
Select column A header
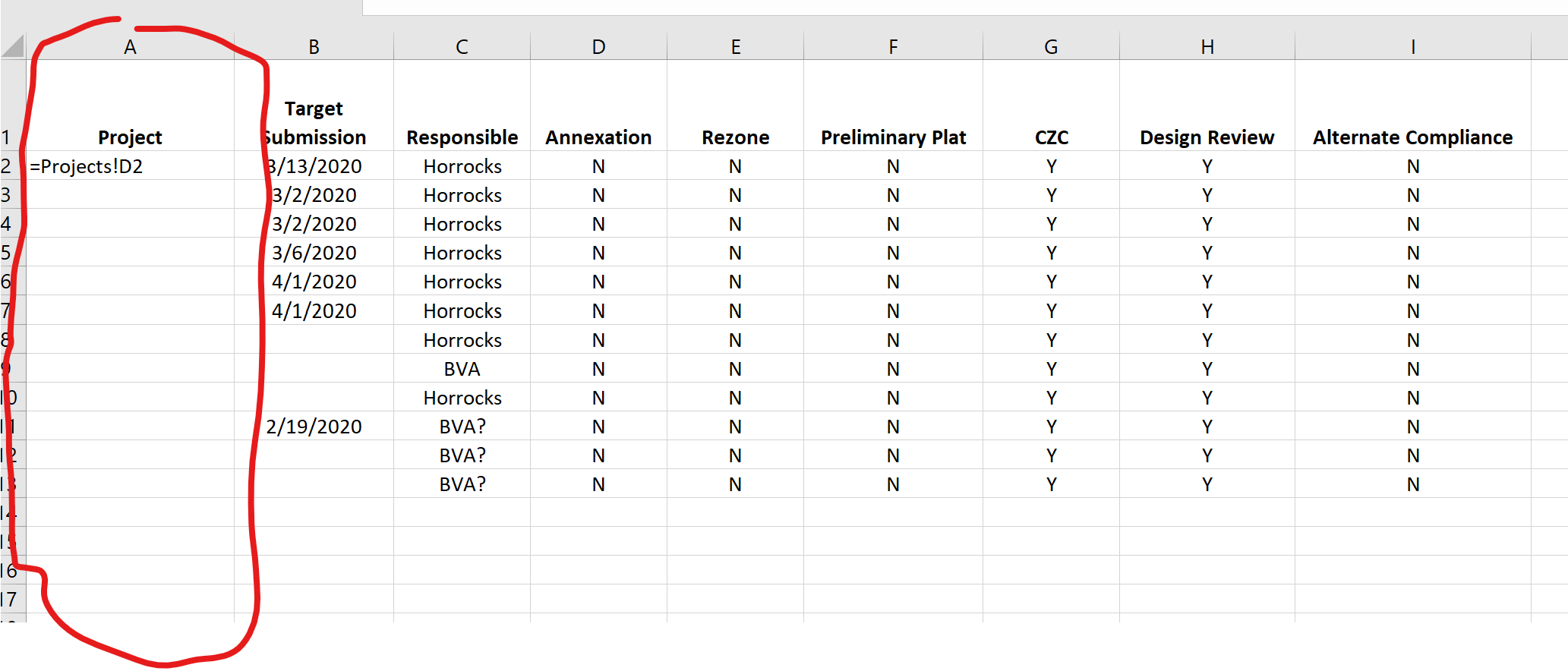[130, 46]
